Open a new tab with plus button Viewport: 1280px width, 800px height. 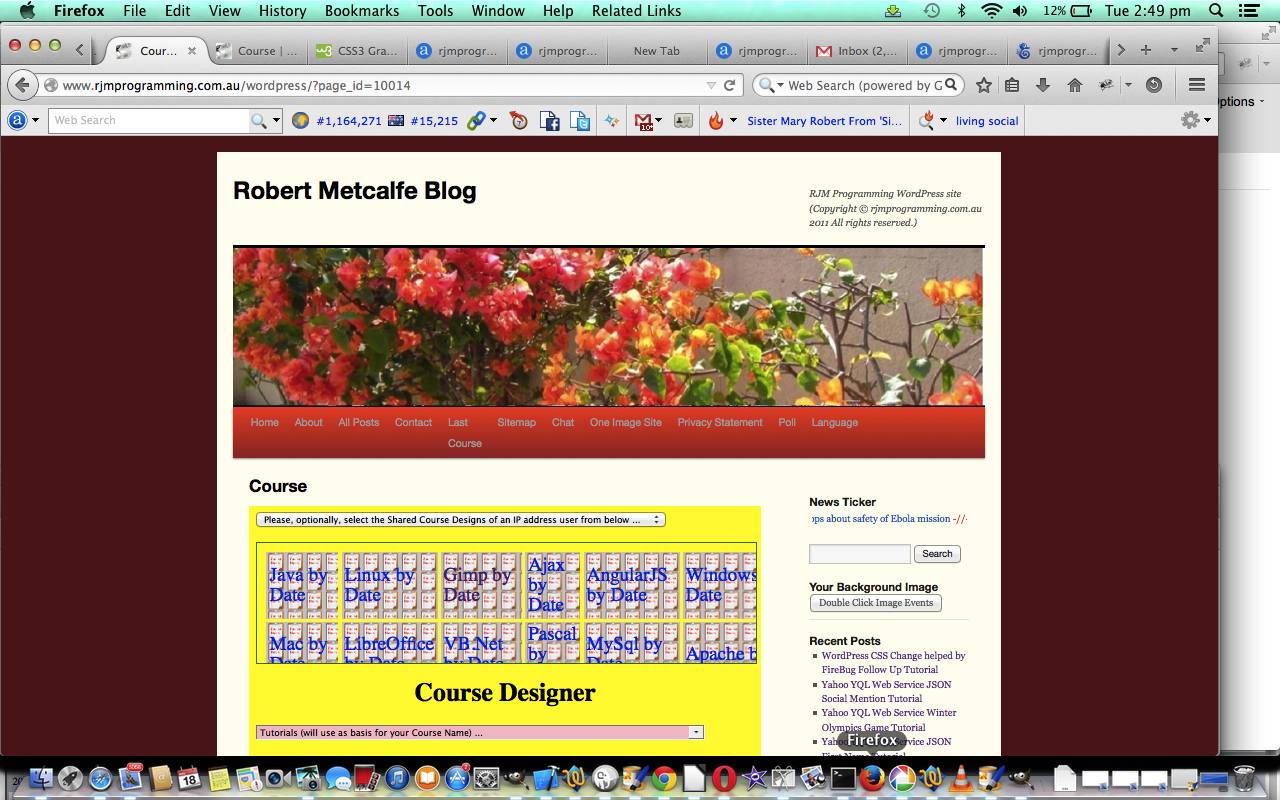click(1146, 50)
